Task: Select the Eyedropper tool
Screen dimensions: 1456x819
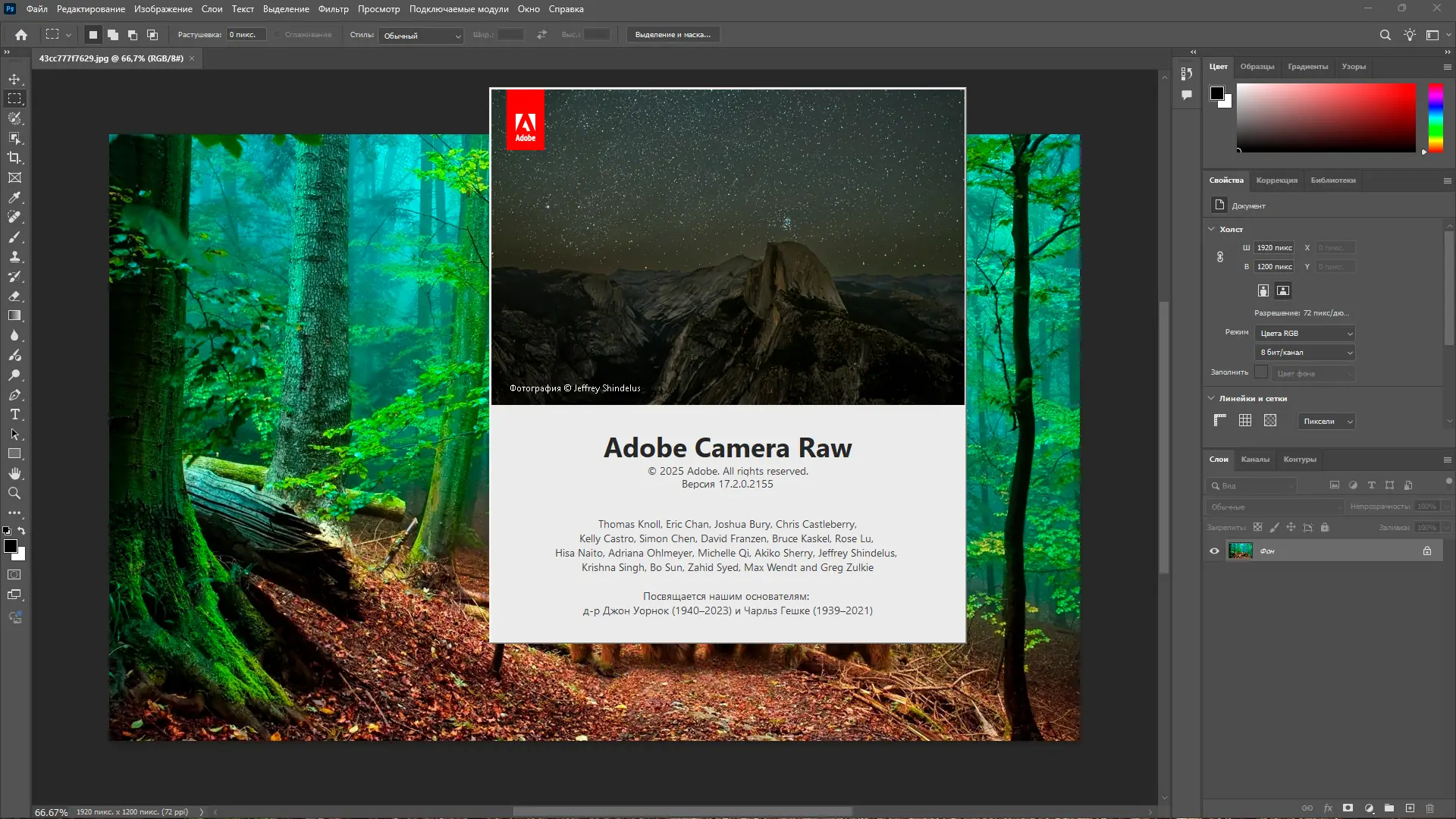Action: (x=15, y=197)
